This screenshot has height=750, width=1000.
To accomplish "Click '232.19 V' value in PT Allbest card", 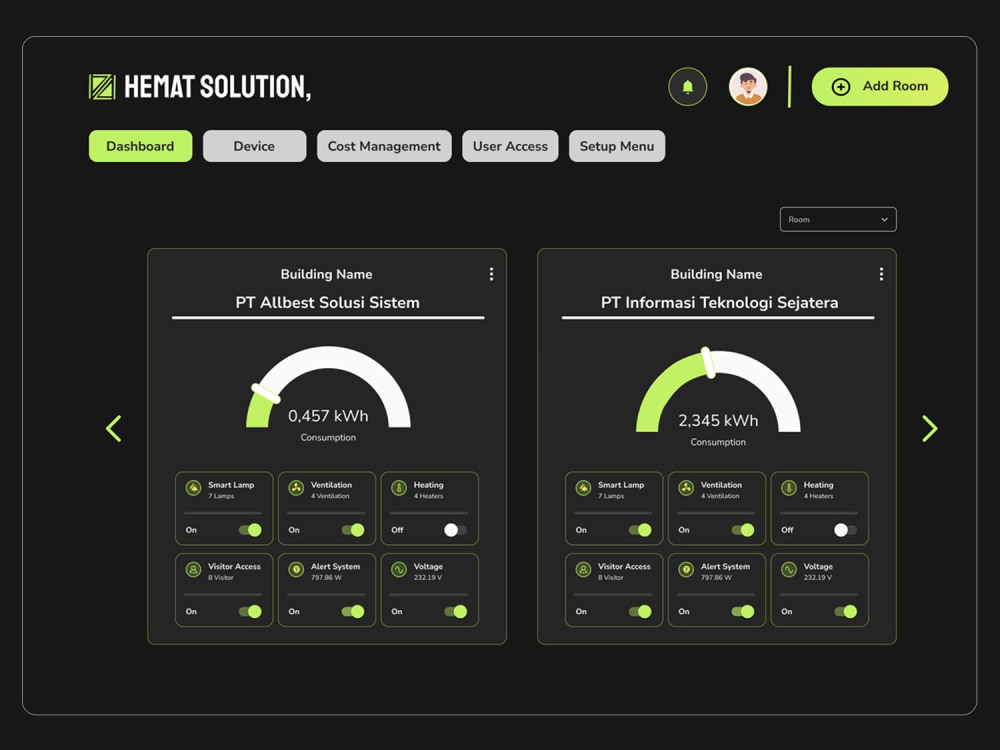I will pyautogui.click(x=427, y=578).
